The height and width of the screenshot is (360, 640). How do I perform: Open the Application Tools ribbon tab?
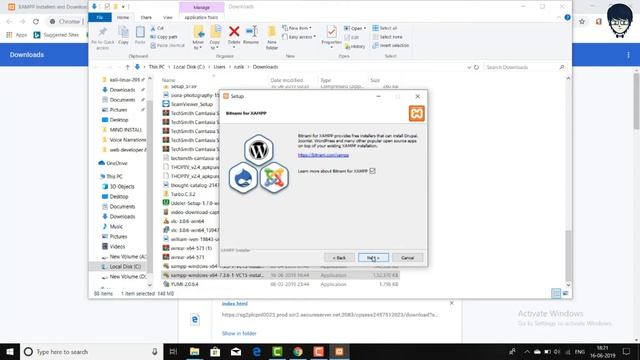201,18
